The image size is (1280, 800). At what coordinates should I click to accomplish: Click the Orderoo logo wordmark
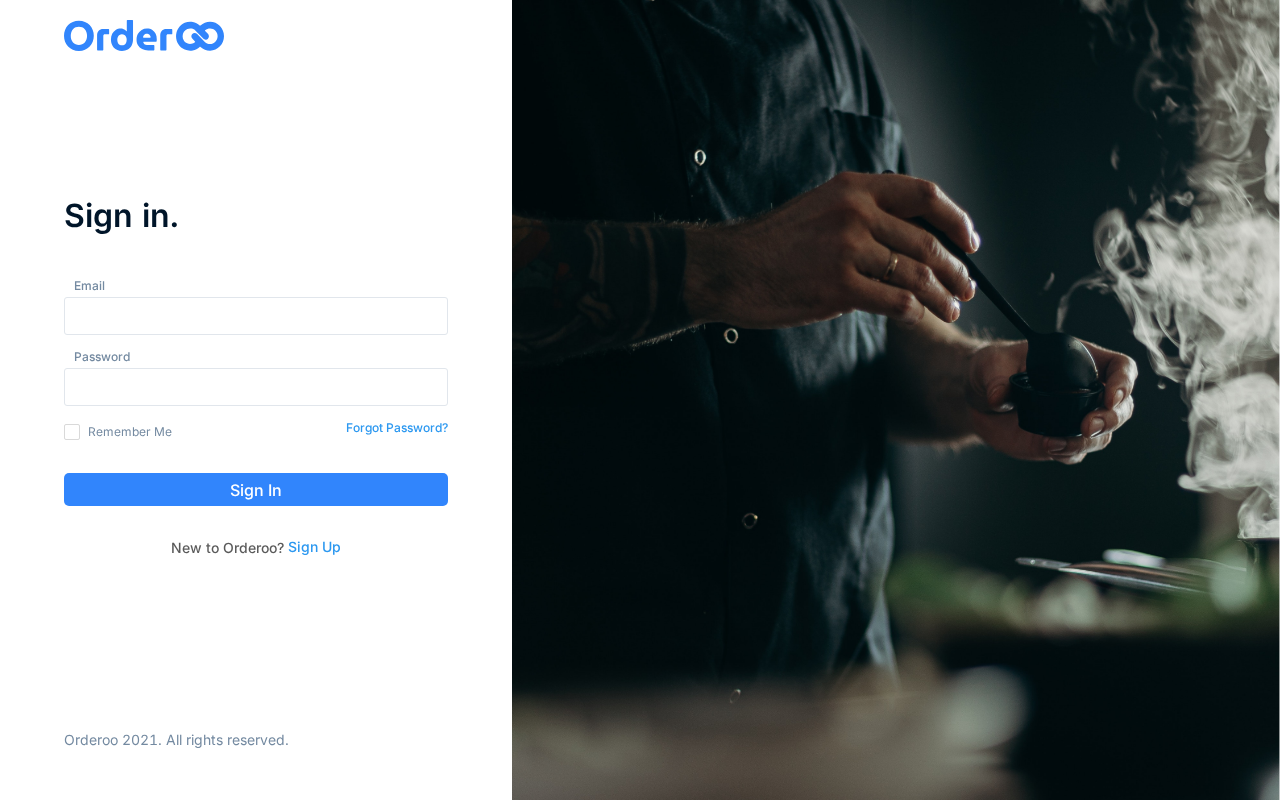tap(144, 36)
